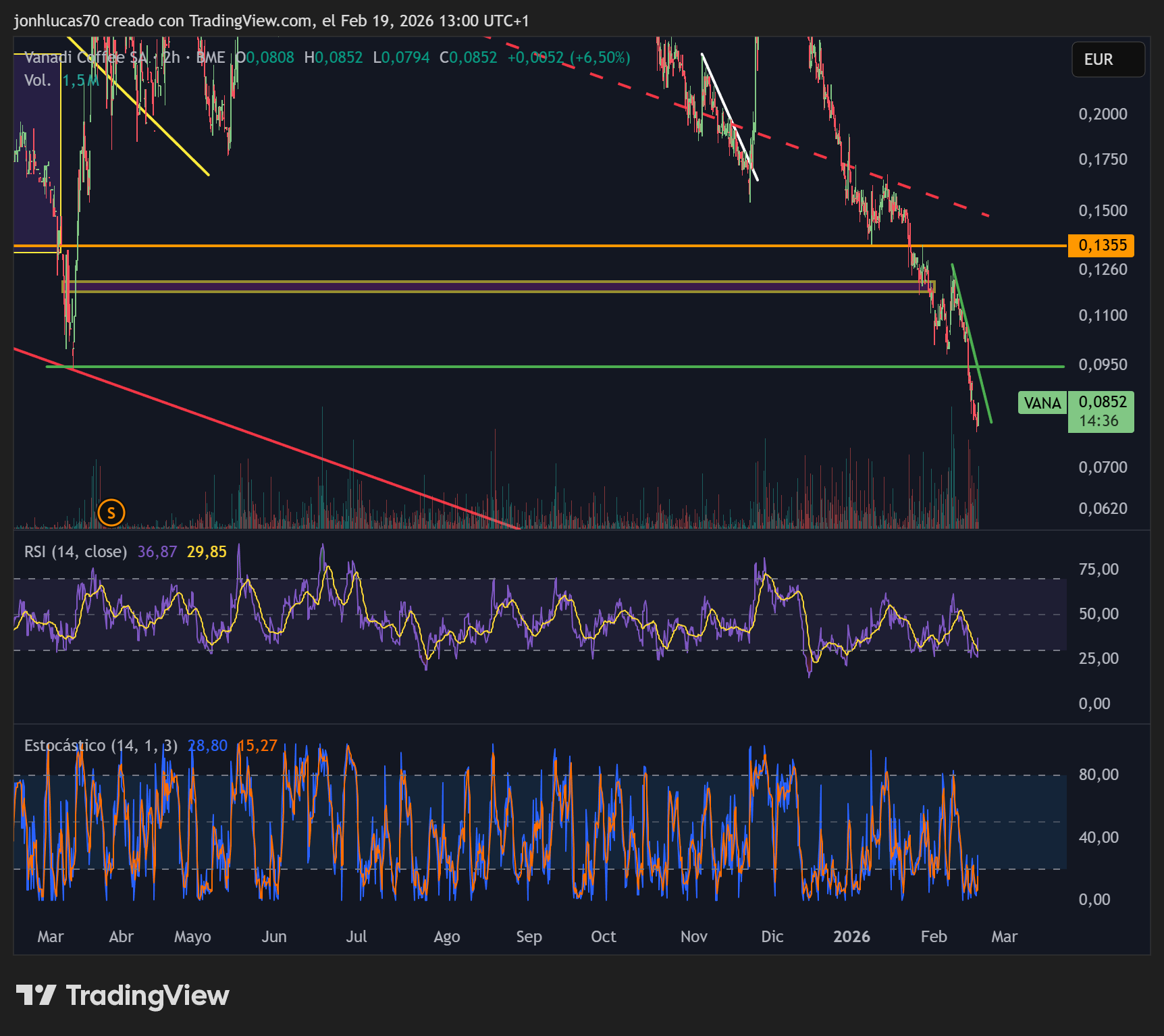Select the orange 0,1355 price level label
Screen dimensions: 1164x1036
coord(1101,245)
